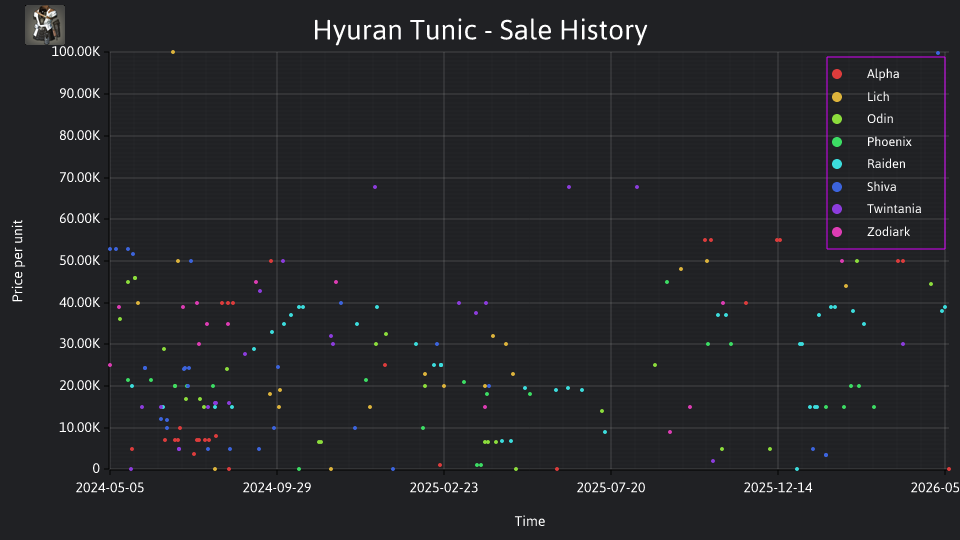Click the Lich data point at 100.00K
Viewport: 960px width, 540px height.
[173, 52]
